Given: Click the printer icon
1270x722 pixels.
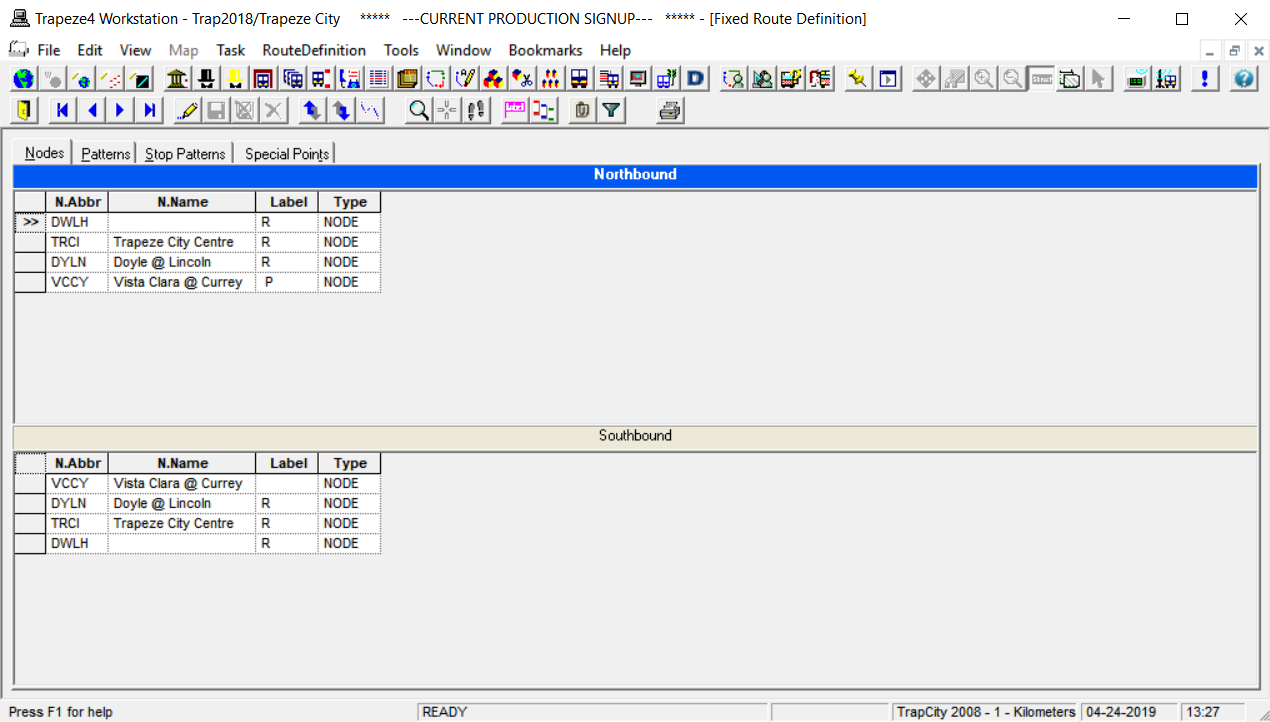Looking at the screenshot, I should click(669, 110).
